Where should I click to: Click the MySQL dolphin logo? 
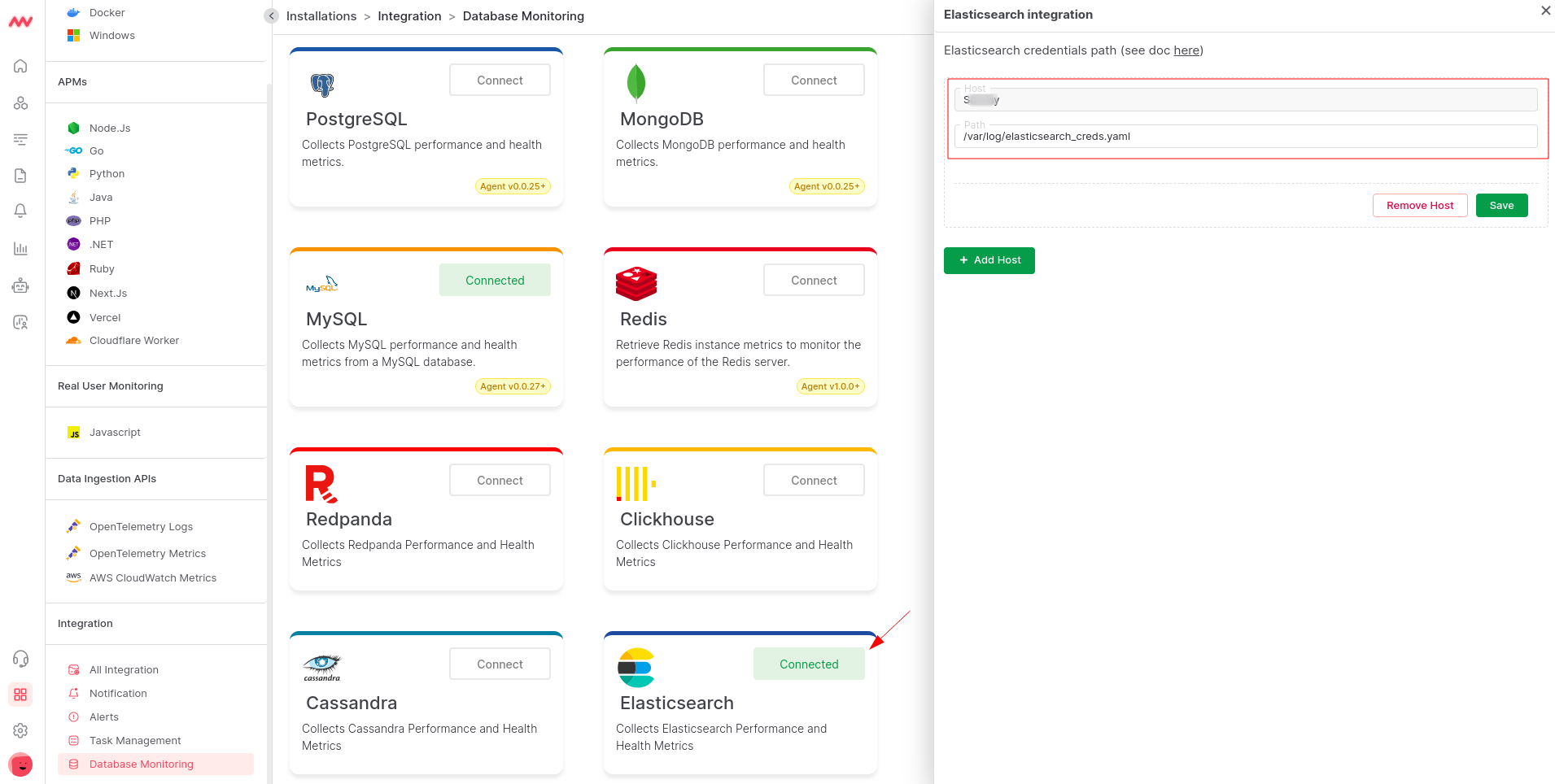(x=321, y=284)
